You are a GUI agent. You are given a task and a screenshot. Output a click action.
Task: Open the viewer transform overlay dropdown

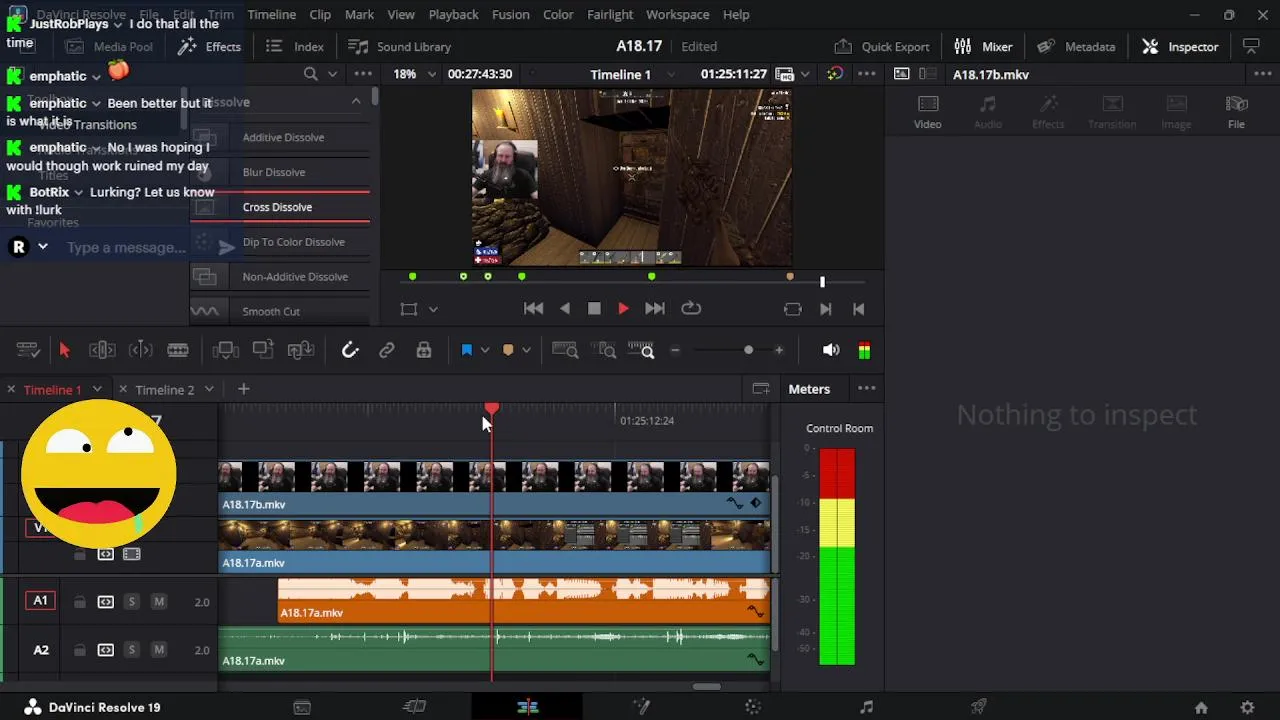pyautogui.click(x=433, y=309)
